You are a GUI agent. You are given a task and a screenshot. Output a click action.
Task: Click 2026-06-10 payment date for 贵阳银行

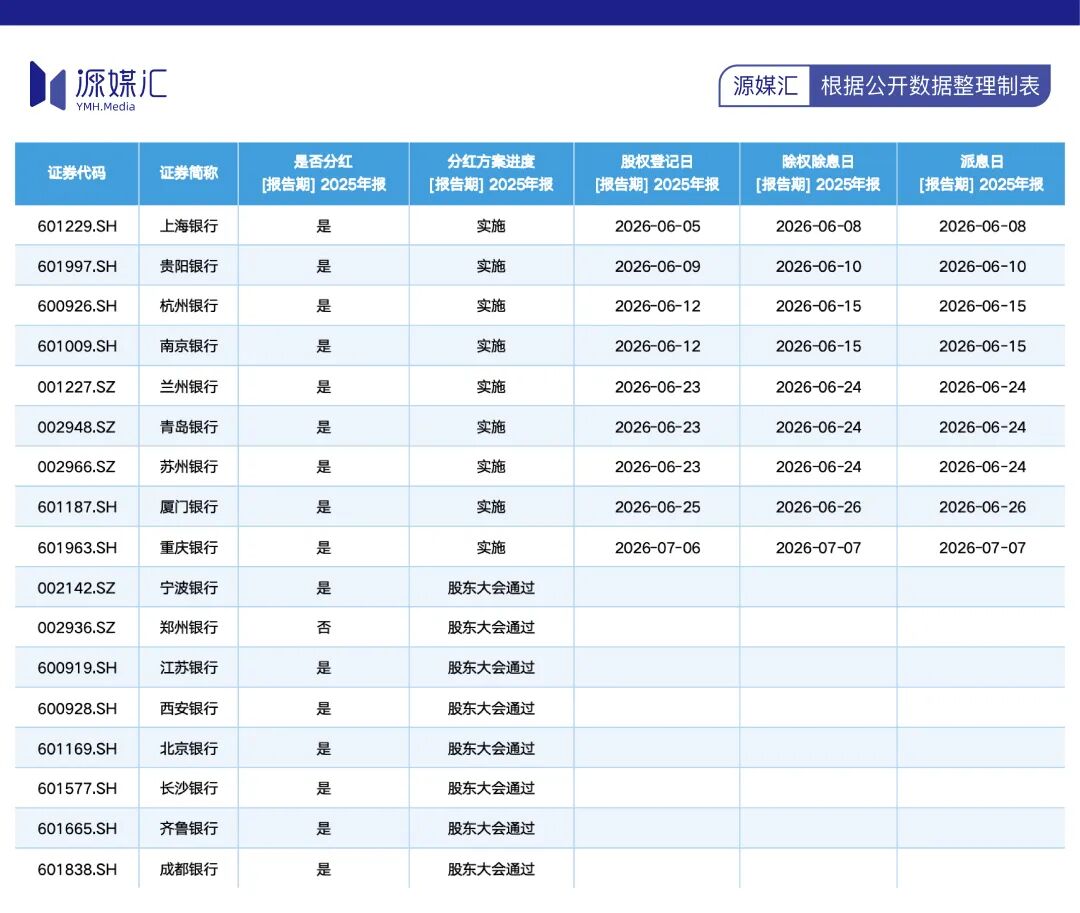[x=982, y=266]
